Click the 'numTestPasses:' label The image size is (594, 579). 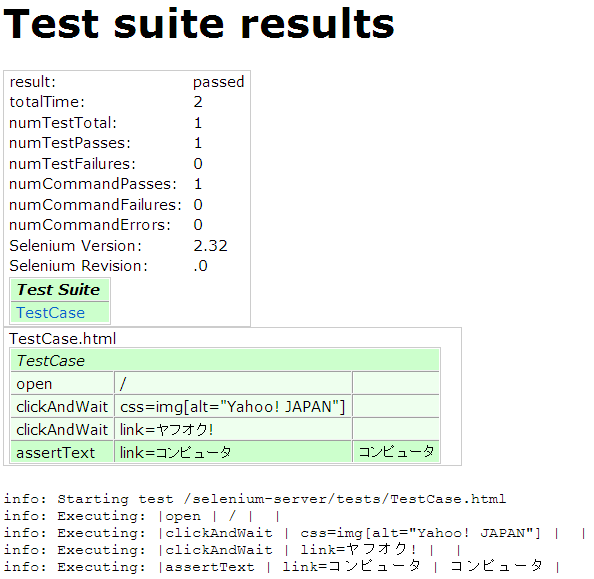click(70, 143)
